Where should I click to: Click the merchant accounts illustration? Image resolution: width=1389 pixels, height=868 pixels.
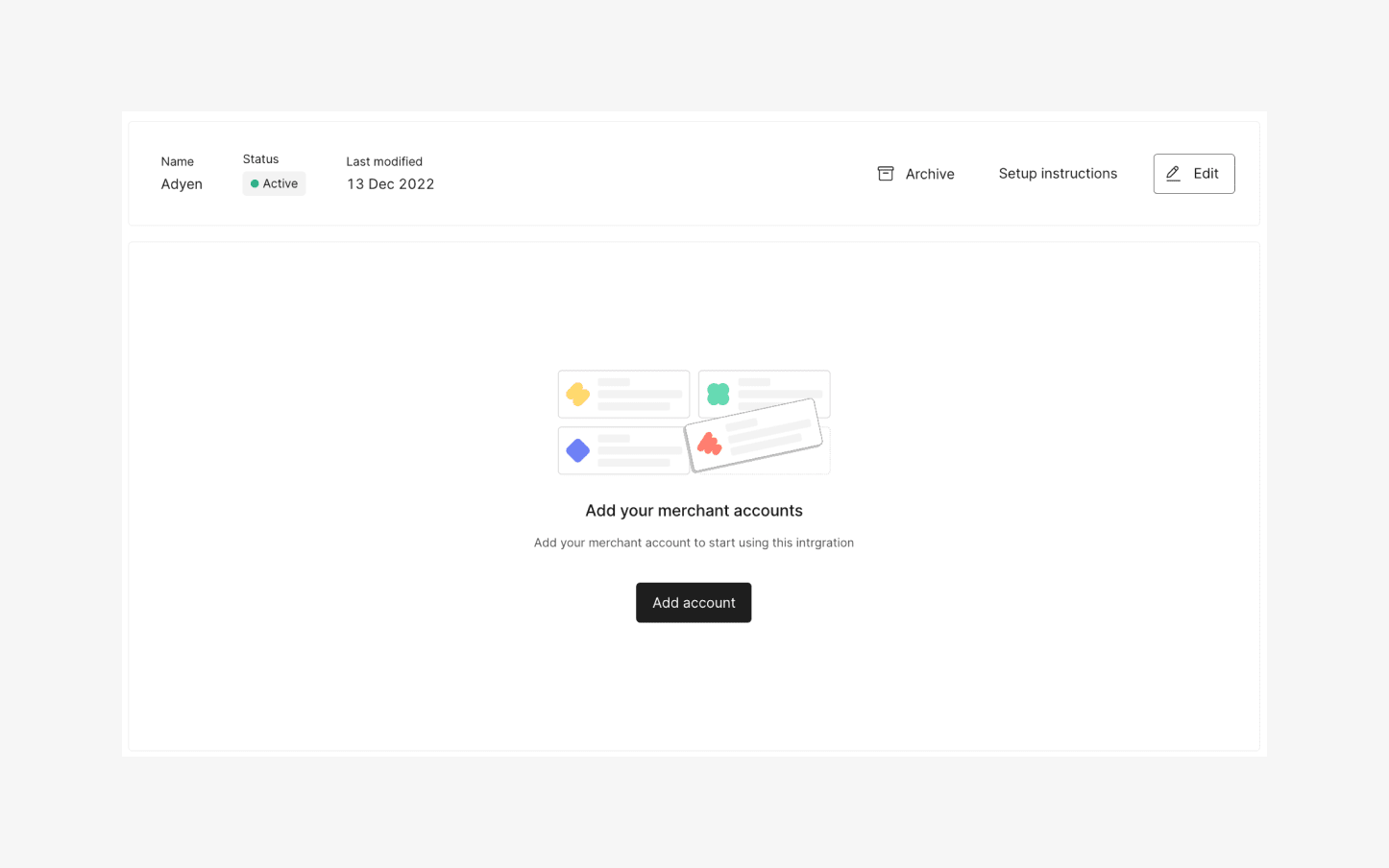pos(694,422)
